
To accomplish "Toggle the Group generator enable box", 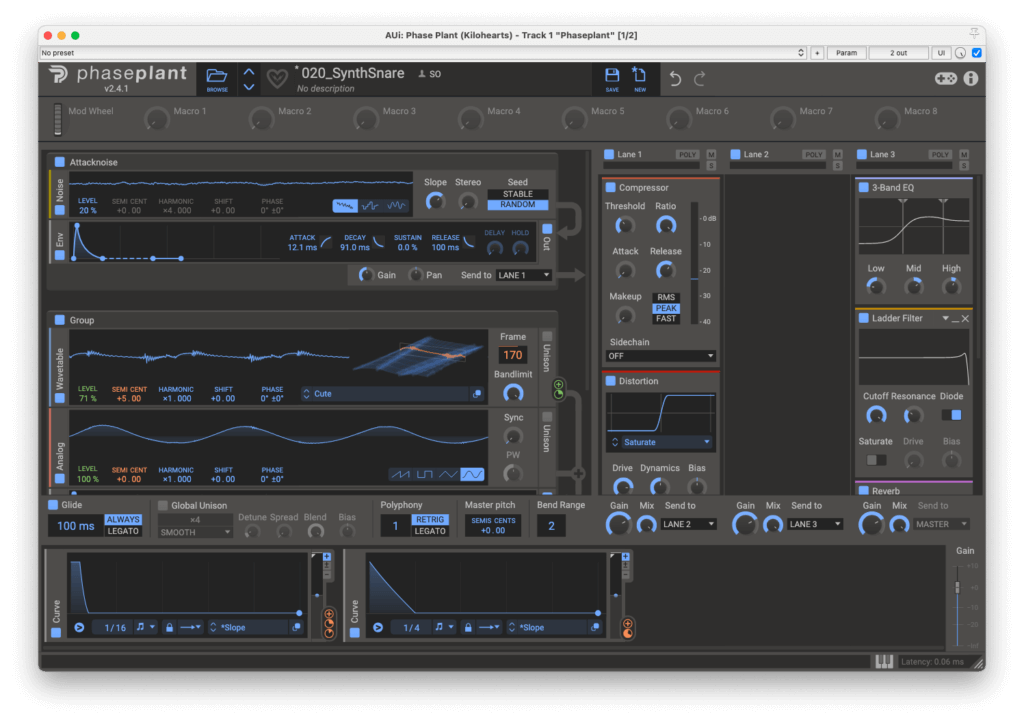I will click(59, 320).
